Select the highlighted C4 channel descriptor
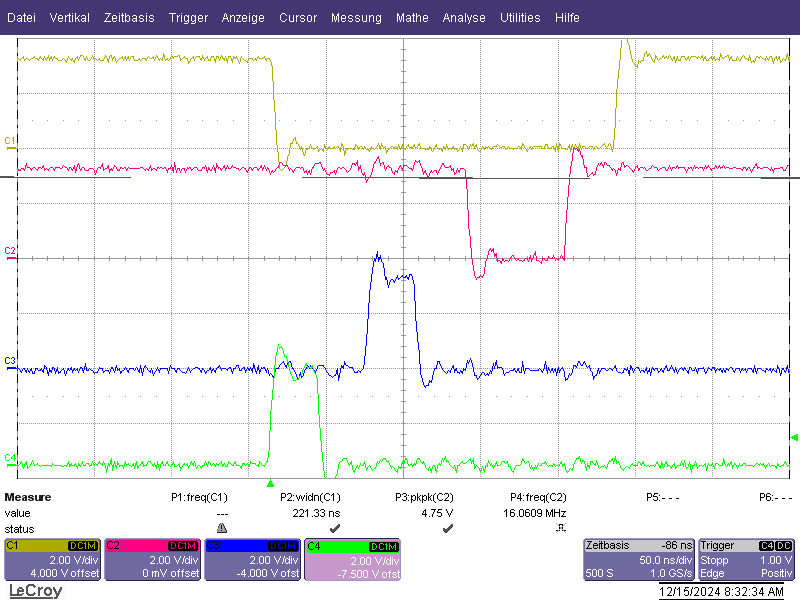Viewport: 800px width, 600px height. pos(353,560)
